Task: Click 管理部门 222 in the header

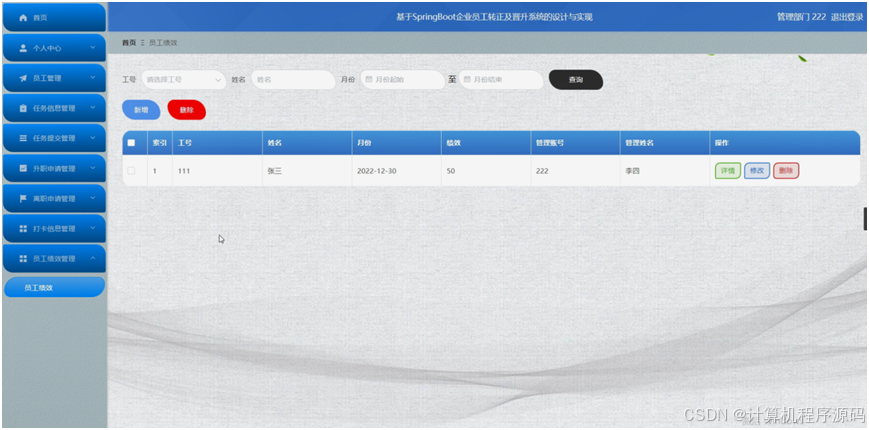Action: (801, 17)
